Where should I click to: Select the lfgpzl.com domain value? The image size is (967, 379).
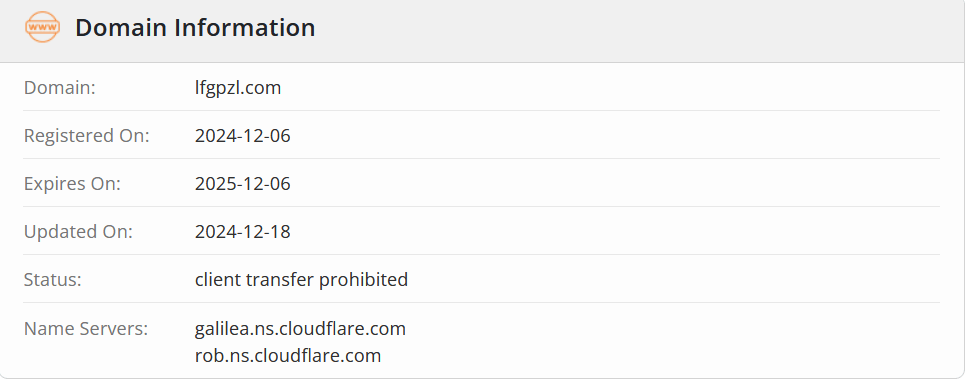(x=238, y=88)
